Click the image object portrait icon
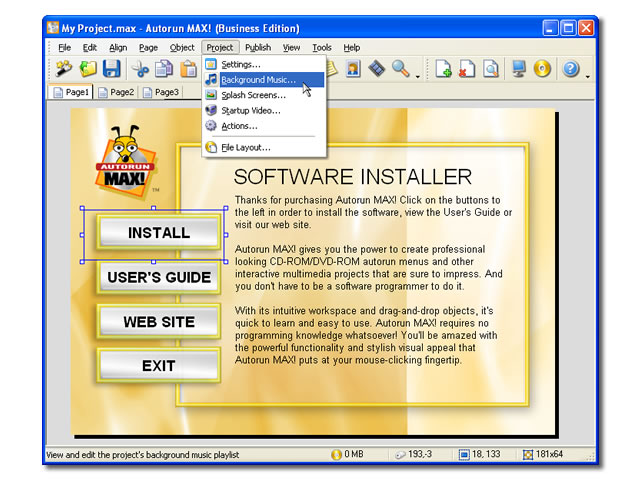 click(x=353, y=69)
